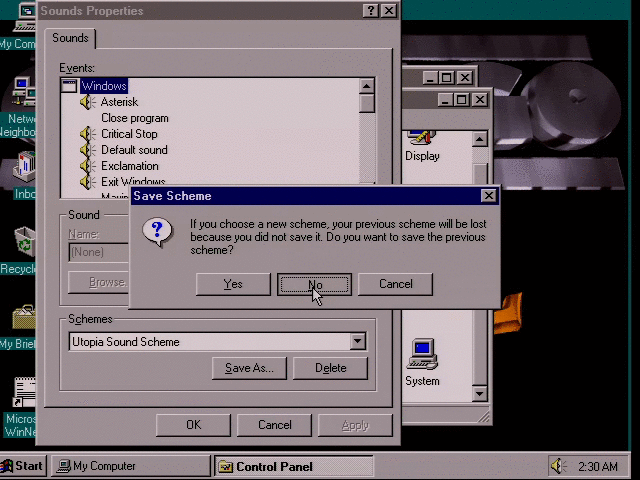
Task: Click the Control Panel scroll up arrow
Action: 480,139
